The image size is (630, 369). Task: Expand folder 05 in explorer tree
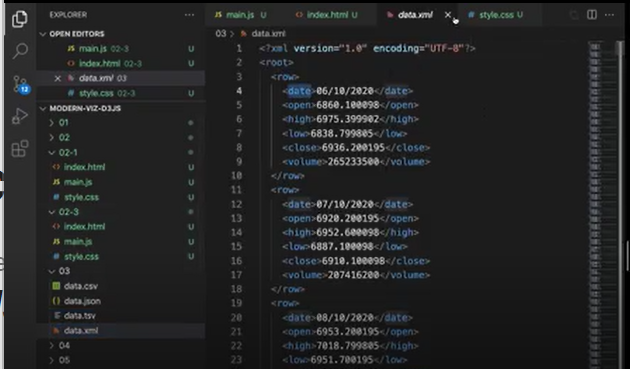pyautogui.click(x=64, y=360)
